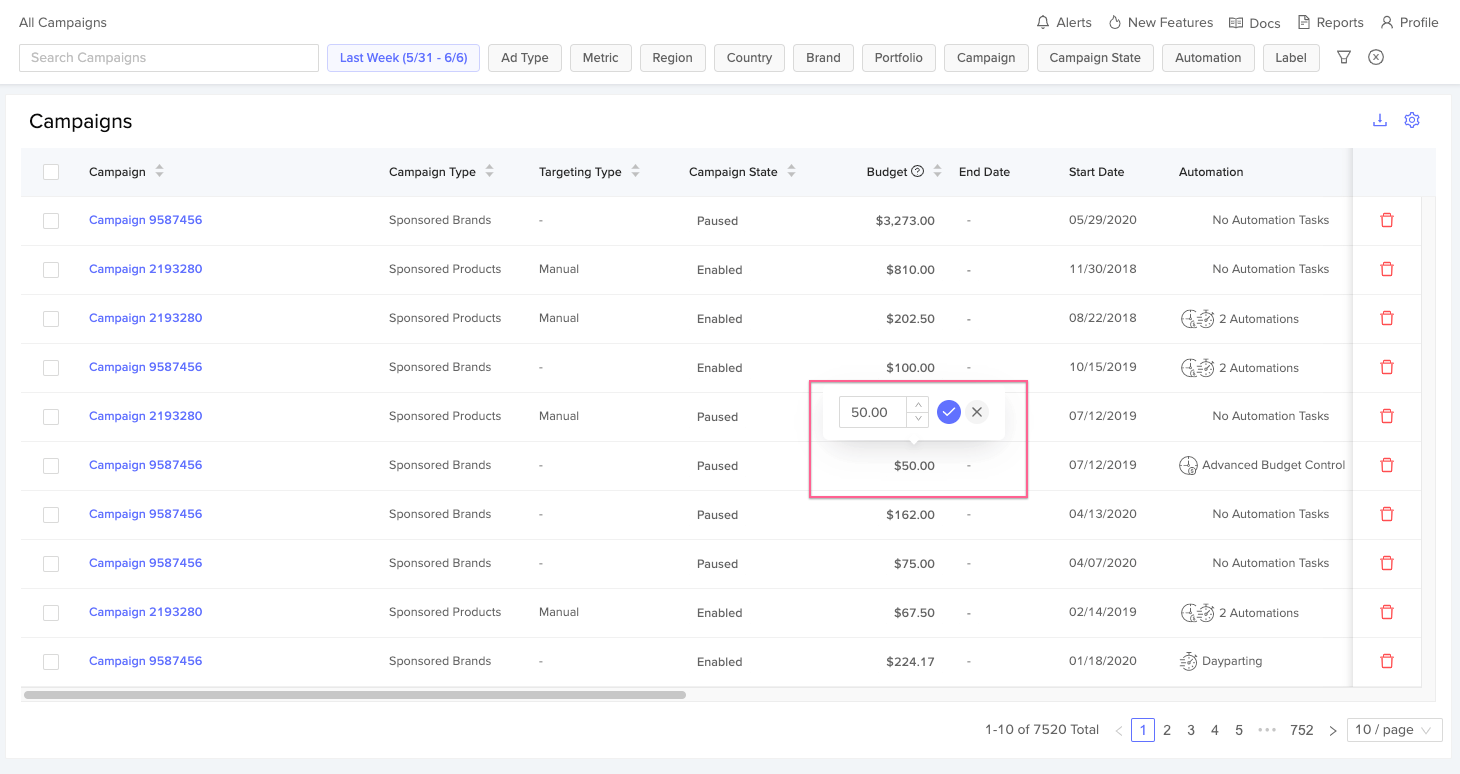The image size is (1460, 774).
Task: Click the horizontal table scrollbar
Action: click(355, 694)
